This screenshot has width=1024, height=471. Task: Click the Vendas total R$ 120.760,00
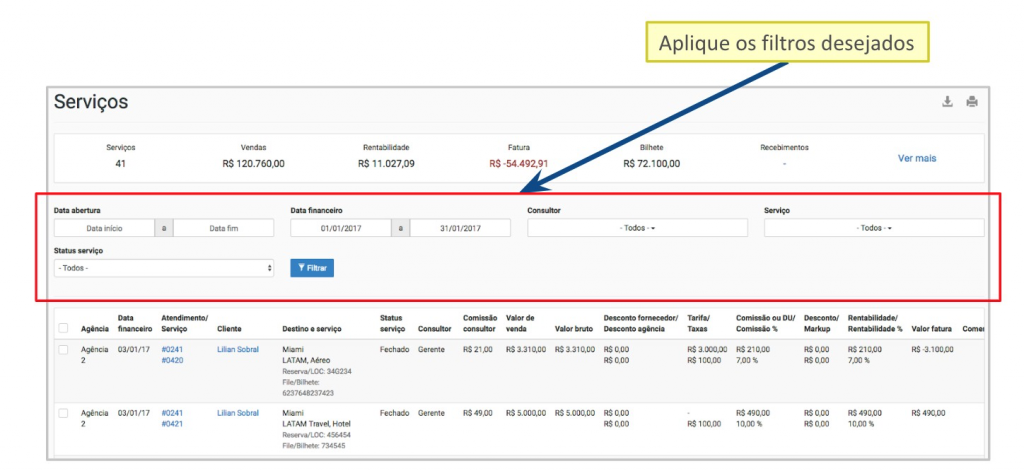coord(253,164)
